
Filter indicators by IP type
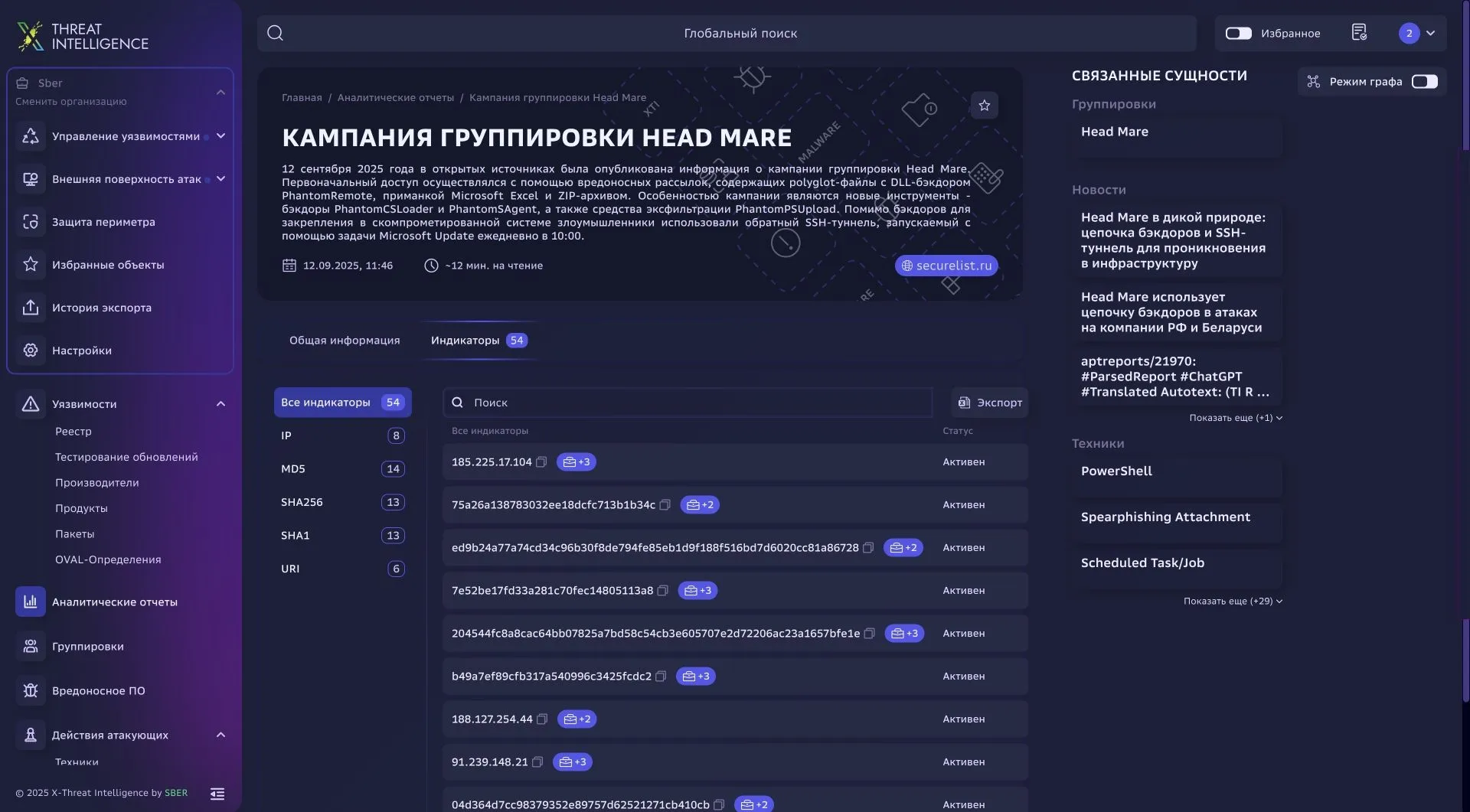[342, 435]
